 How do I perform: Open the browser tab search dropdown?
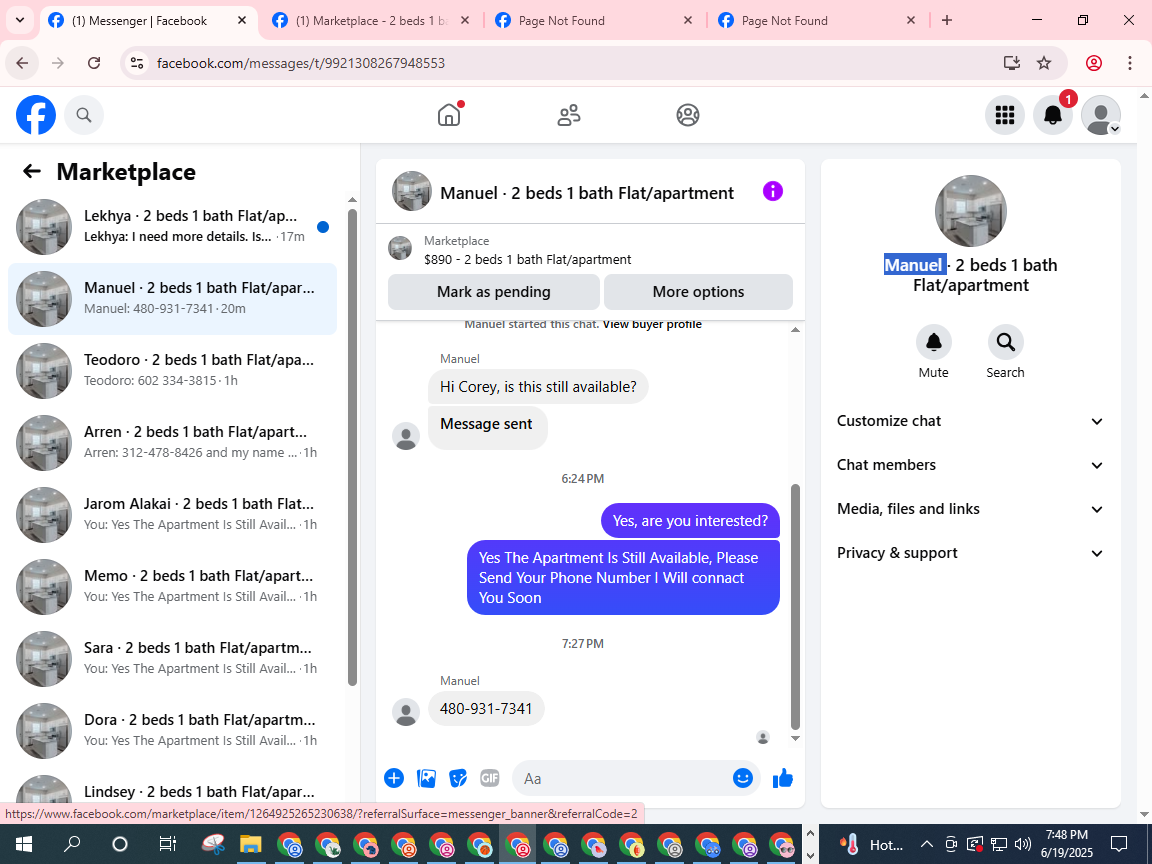[x=20, y=21]
